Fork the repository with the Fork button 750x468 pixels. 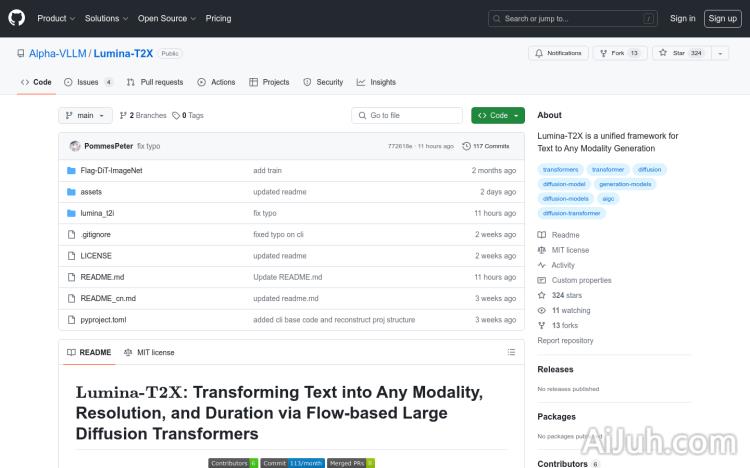point(619,53)
